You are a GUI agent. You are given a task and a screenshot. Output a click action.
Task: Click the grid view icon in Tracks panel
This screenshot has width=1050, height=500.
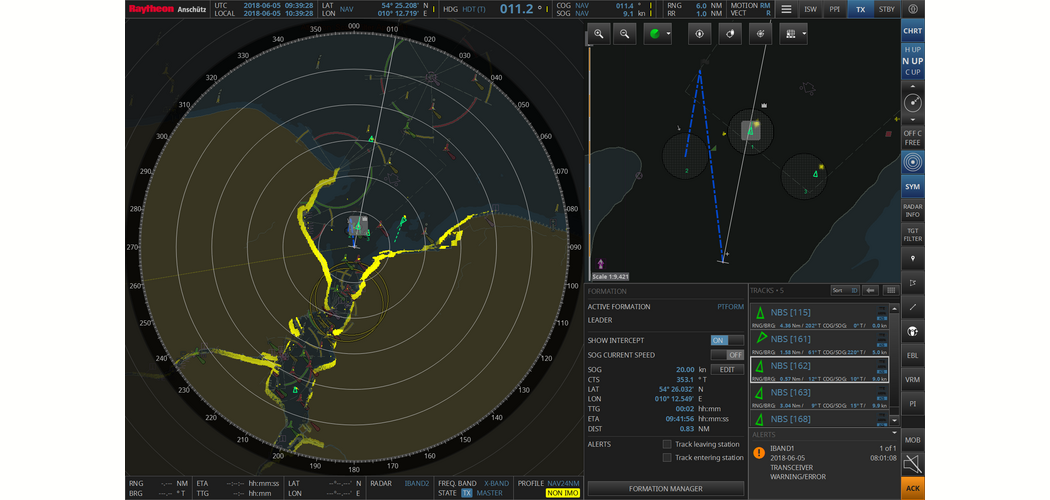click(x=891, y=290)
